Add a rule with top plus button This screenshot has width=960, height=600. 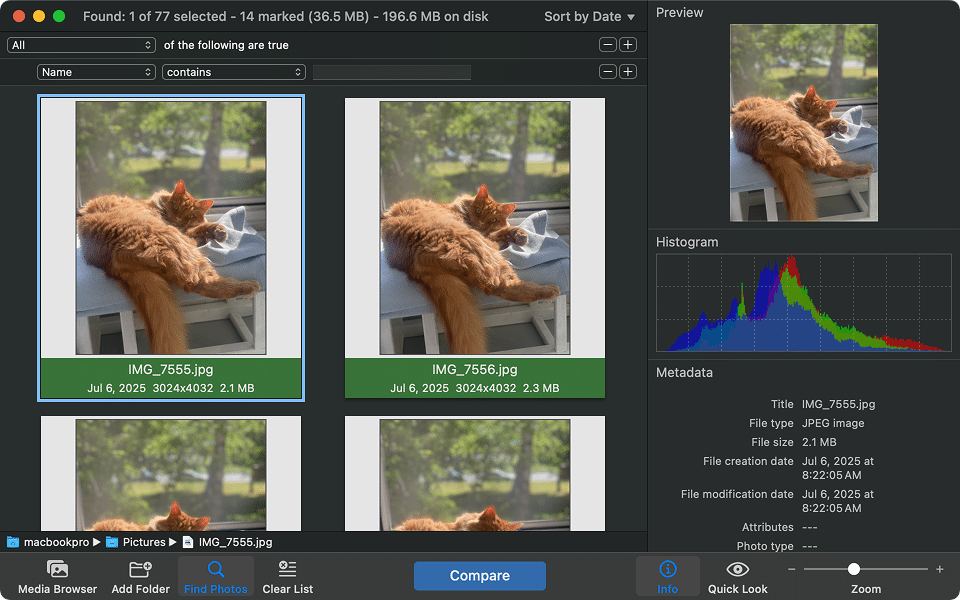[x=628, y=45]
